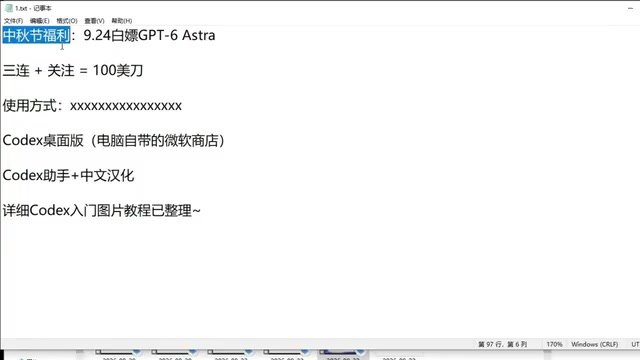
Task: Click the highlighted text 中秋节福利
Action: tap(36, 35)
